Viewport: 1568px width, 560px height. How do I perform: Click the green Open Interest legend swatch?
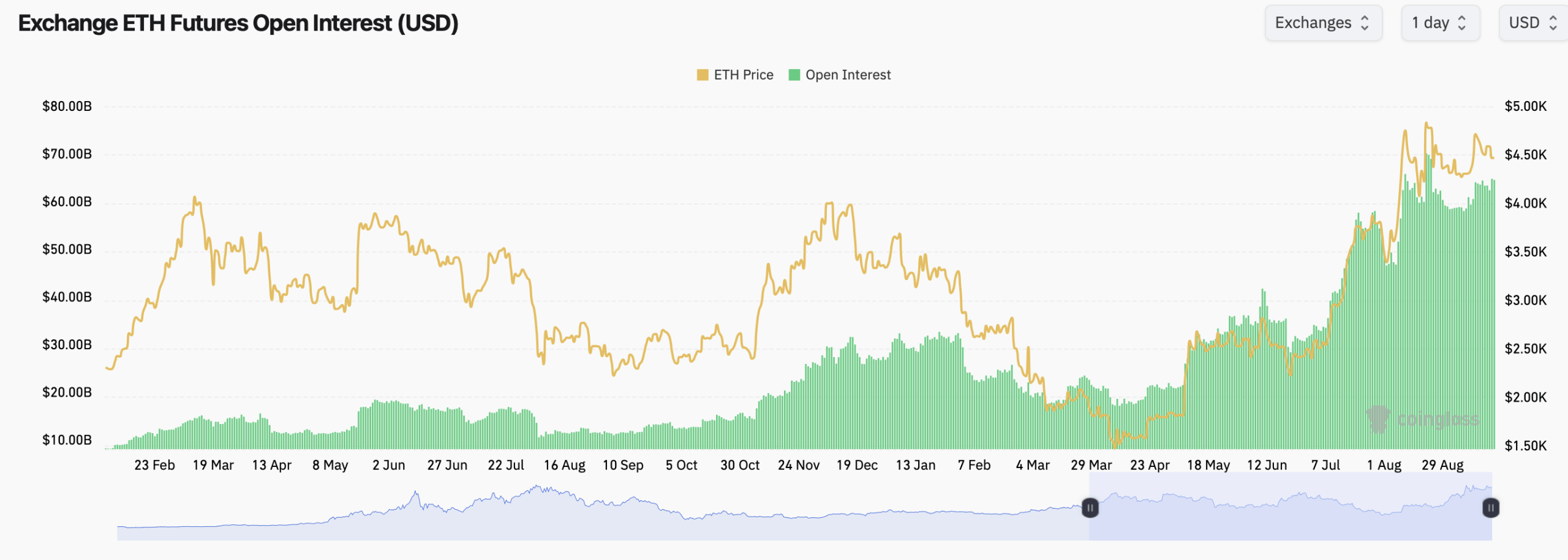793,75
